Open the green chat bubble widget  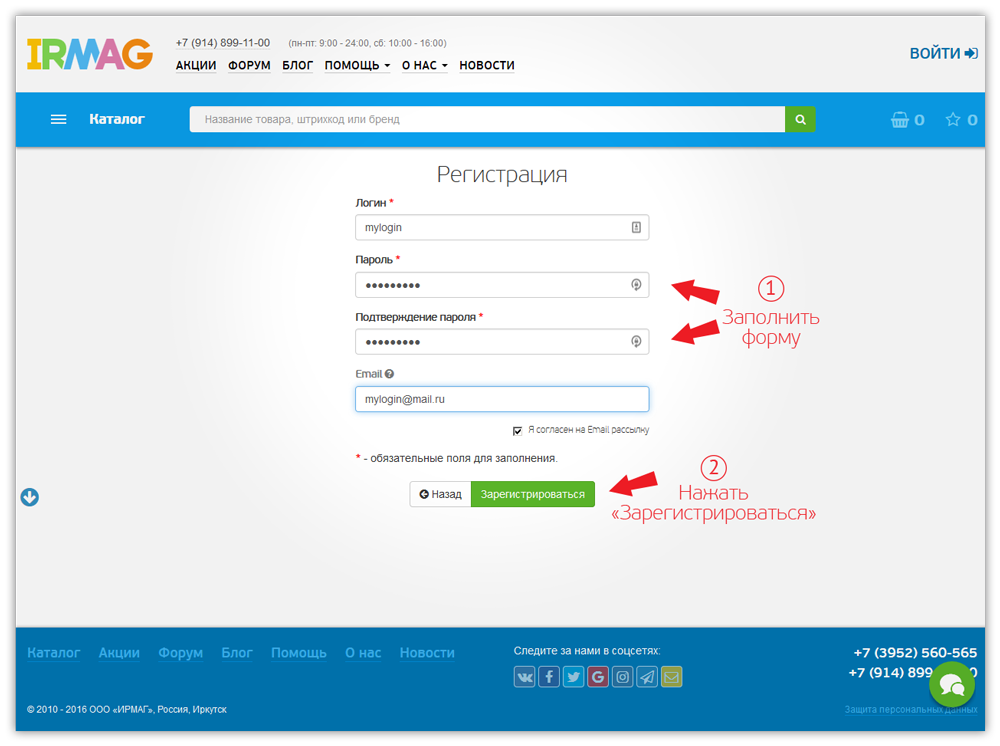click(x=951, y=685)
